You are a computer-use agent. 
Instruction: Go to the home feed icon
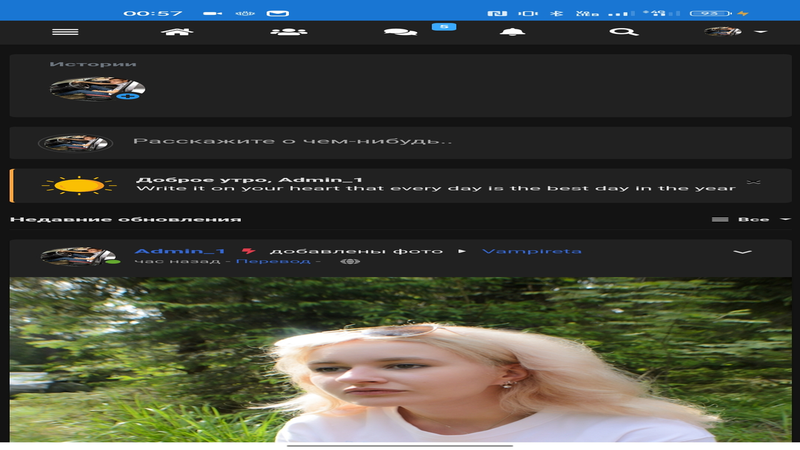(x=177, y=32)
